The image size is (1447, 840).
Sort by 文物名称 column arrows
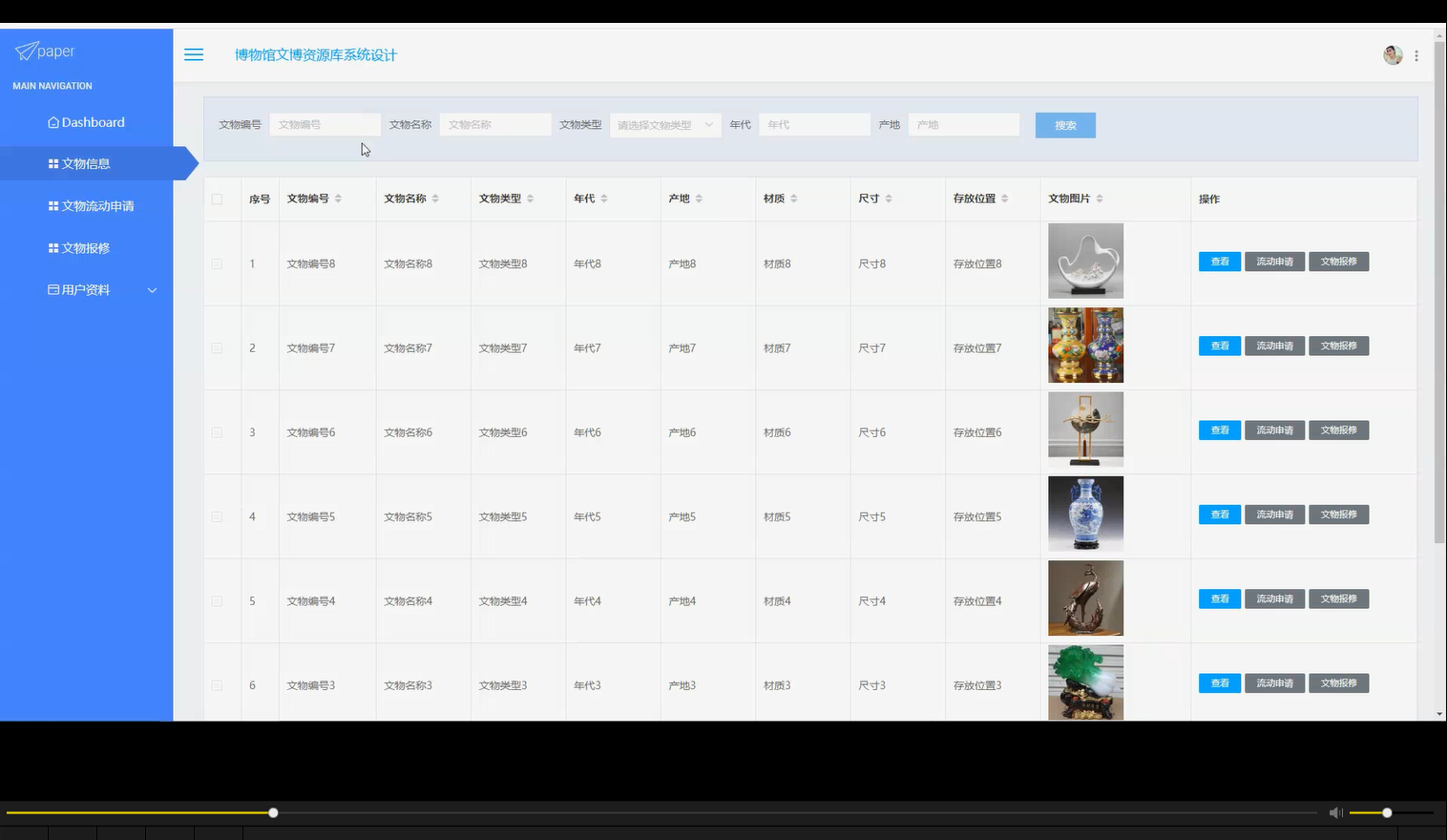(x=435, y=199)
